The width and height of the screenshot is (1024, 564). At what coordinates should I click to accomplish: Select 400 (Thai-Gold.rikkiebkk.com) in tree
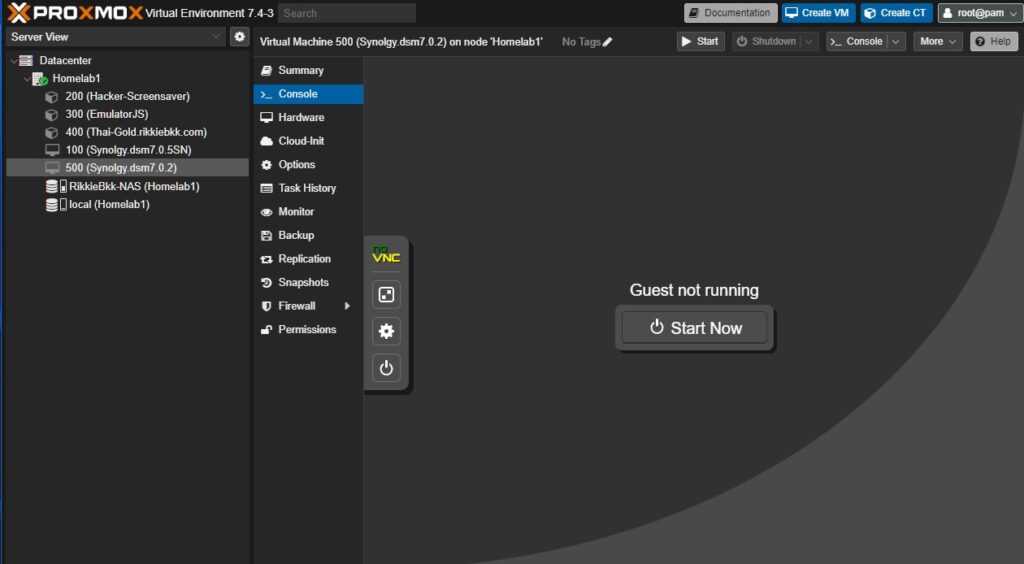[x=127, y=132]
